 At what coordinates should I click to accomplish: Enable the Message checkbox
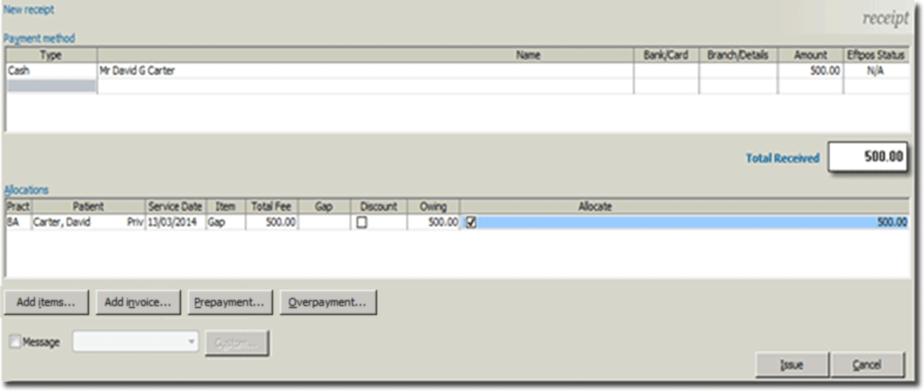[x=15, y=342]
